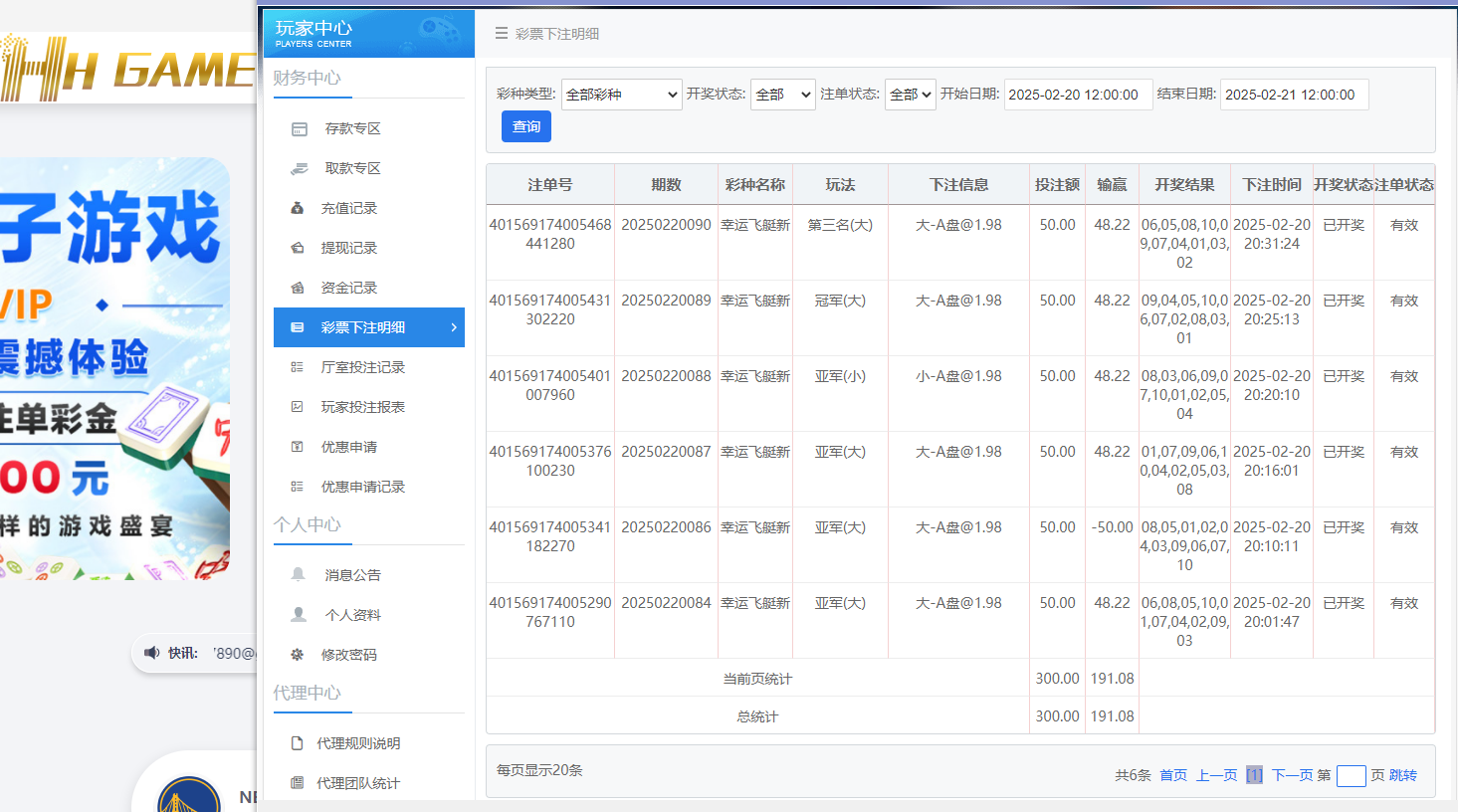
Task: Click the 查询 search button
Action: pos(525,125)
